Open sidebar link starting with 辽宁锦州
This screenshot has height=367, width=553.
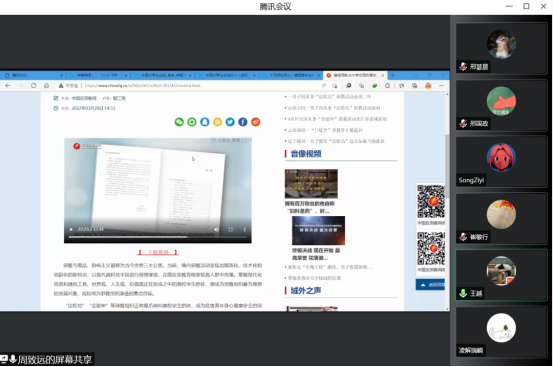[335, 141]
